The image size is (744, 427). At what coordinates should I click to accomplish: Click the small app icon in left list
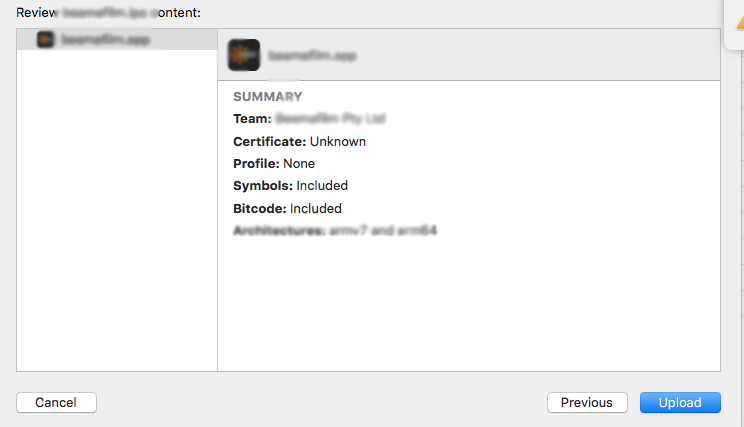pyautogui.click(x=45, y=39)
